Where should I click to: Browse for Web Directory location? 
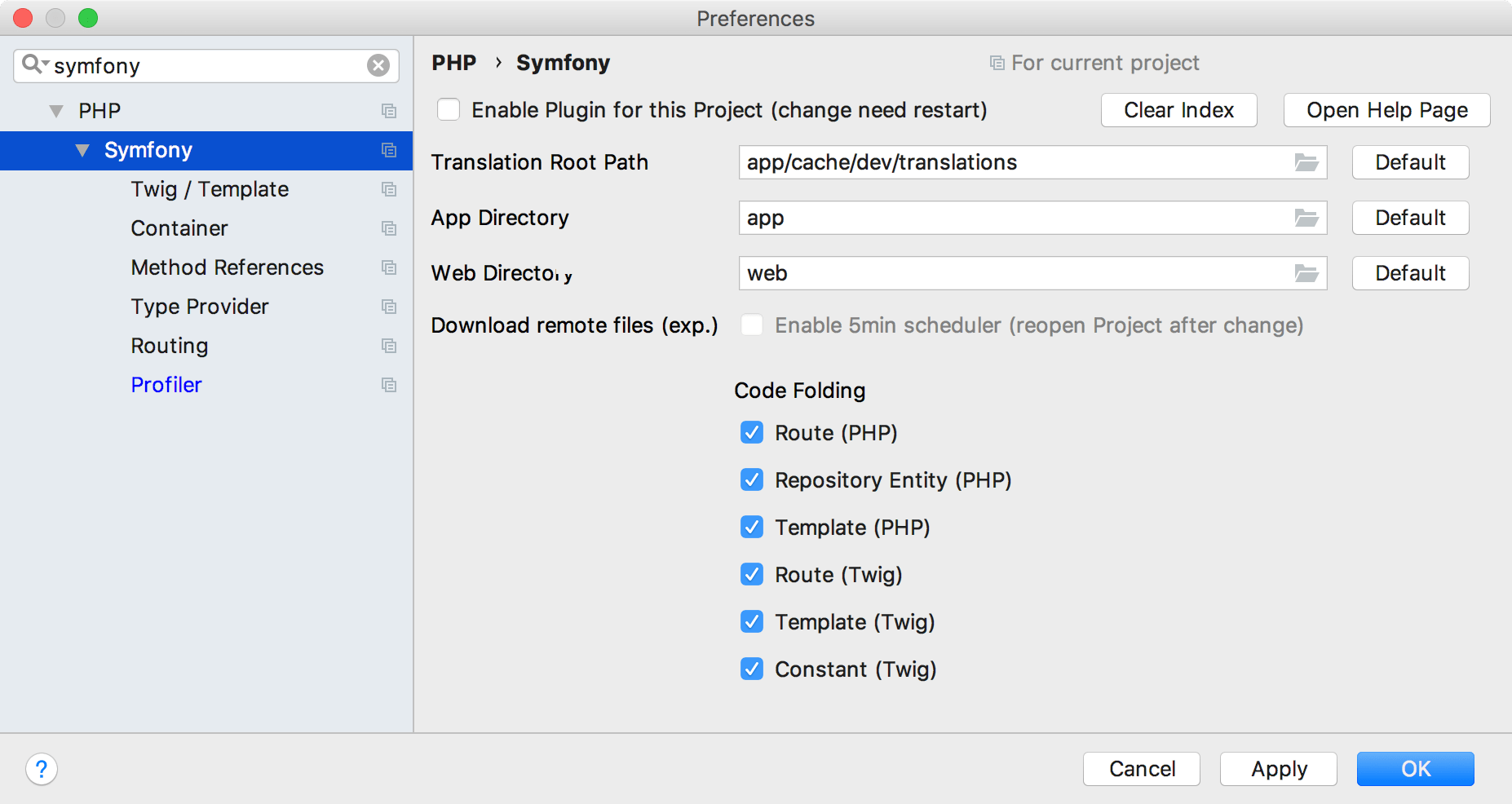[1306, 273]
